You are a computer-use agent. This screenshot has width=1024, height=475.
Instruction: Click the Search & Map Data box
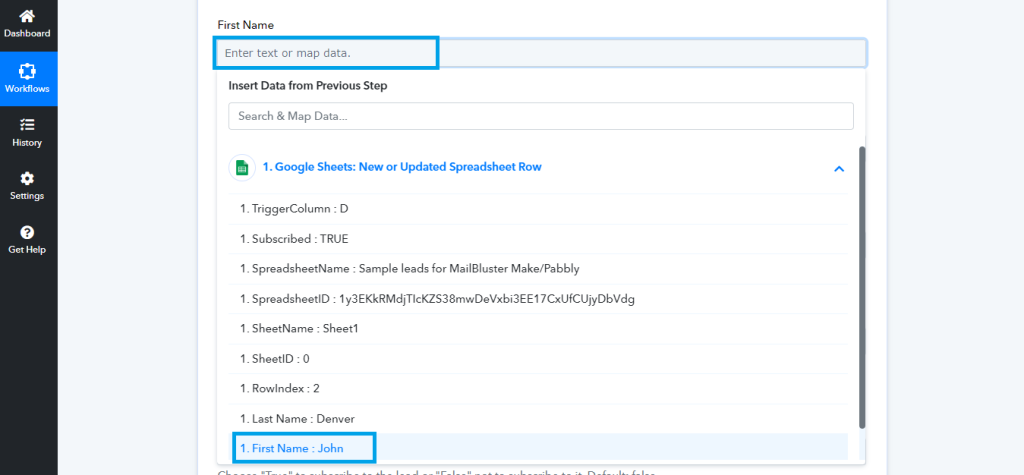[540, 116]
